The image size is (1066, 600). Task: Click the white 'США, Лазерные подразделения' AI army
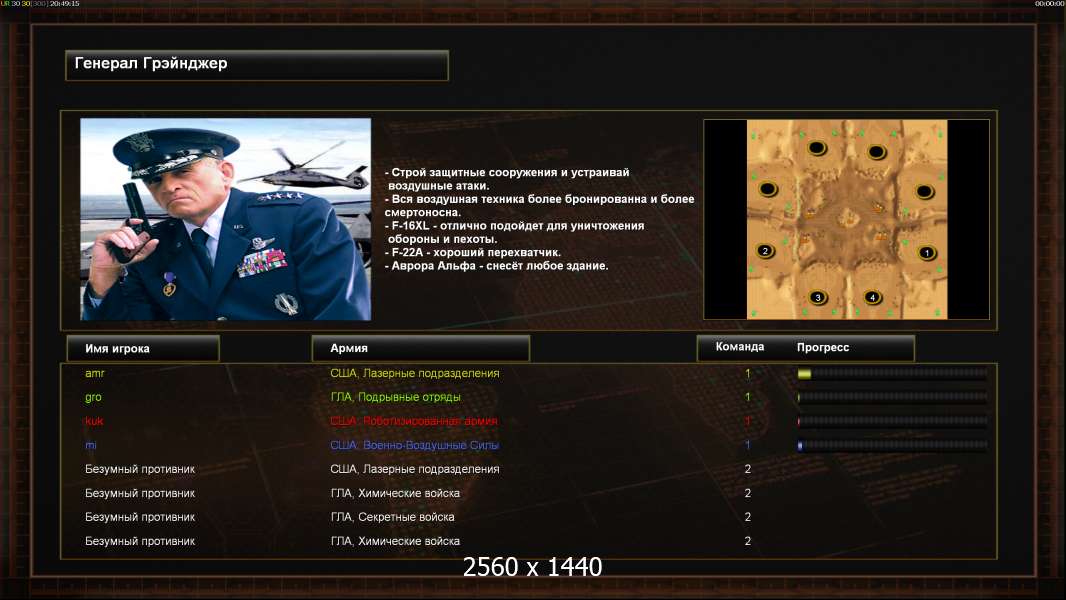(x=415, y=469)
